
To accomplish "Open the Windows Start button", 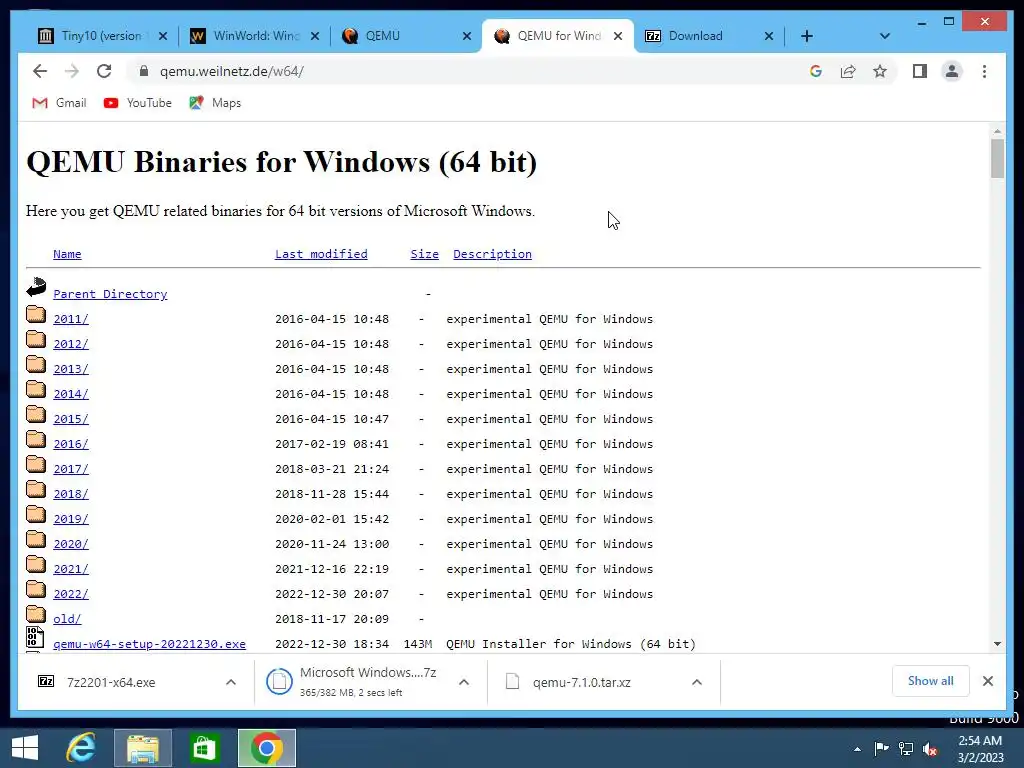I will (25, 748).
